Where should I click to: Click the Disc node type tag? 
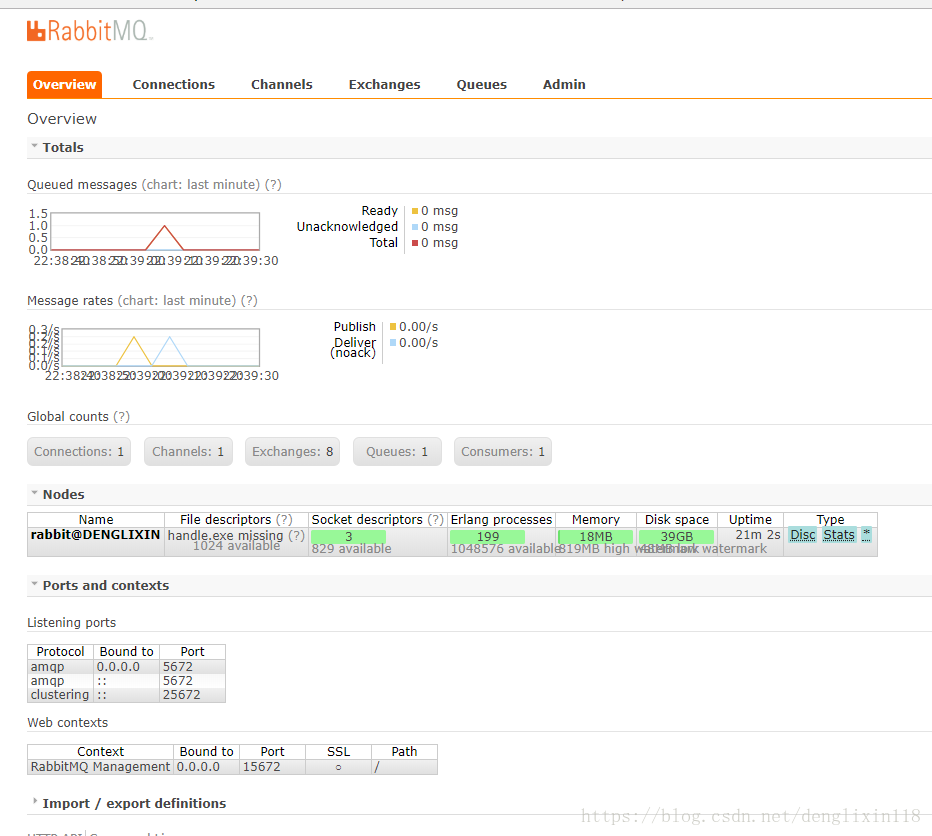click(x=802, y=535)
